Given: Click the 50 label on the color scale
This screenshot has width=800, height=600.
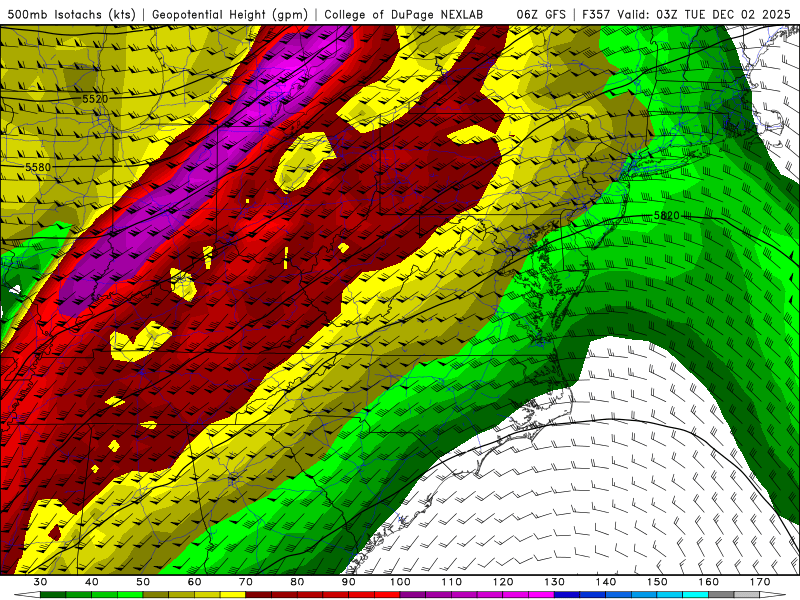Looking at the screenshot, I should [x=143, y=582].
